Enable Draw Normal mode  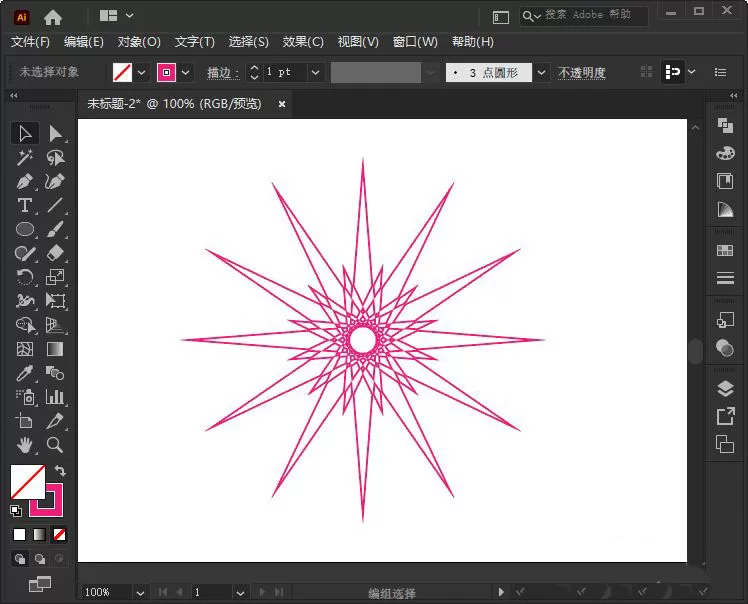20,559
